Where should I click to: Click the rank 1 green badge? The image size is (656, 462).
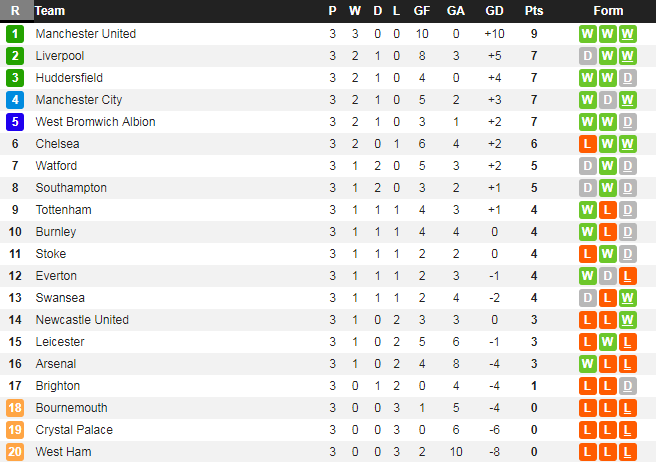[x=15, y=34]
